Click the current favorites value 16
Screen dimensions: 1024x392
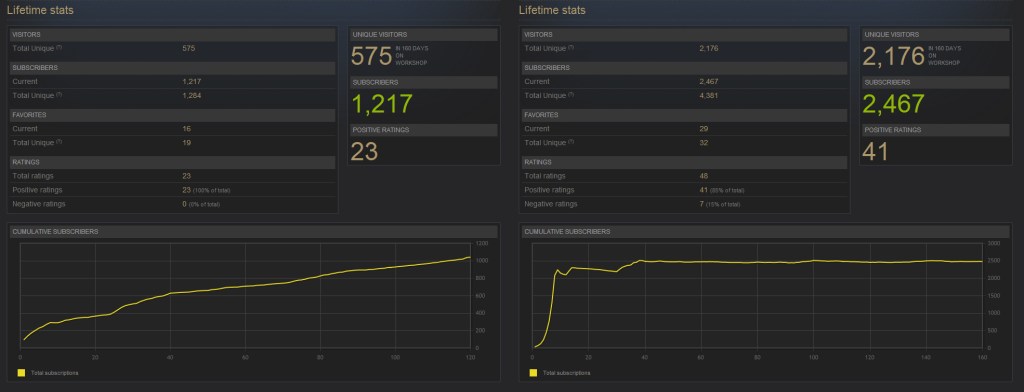coord(186,129)
